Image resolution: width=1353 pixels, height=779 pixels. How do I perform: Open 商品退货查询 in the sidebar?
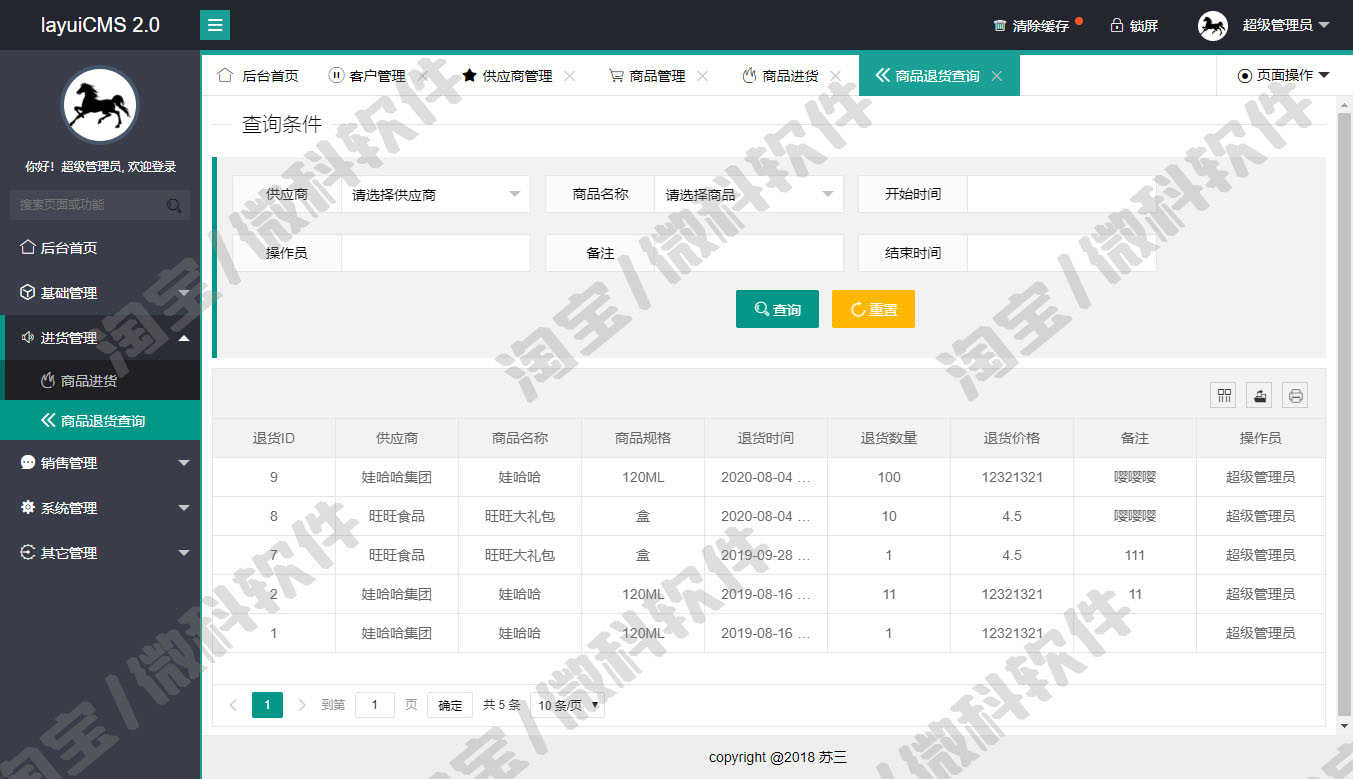[100, 421]
